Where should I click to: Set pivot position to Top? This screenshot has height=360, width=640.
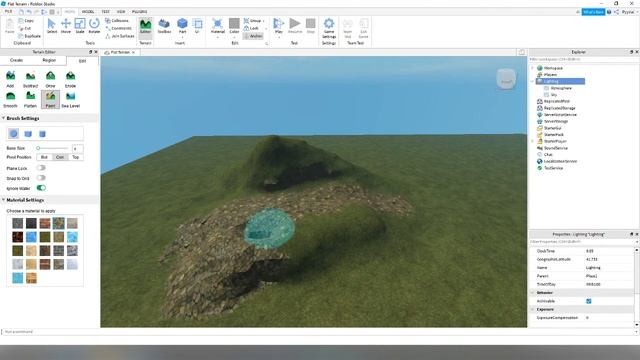(76, 157)
